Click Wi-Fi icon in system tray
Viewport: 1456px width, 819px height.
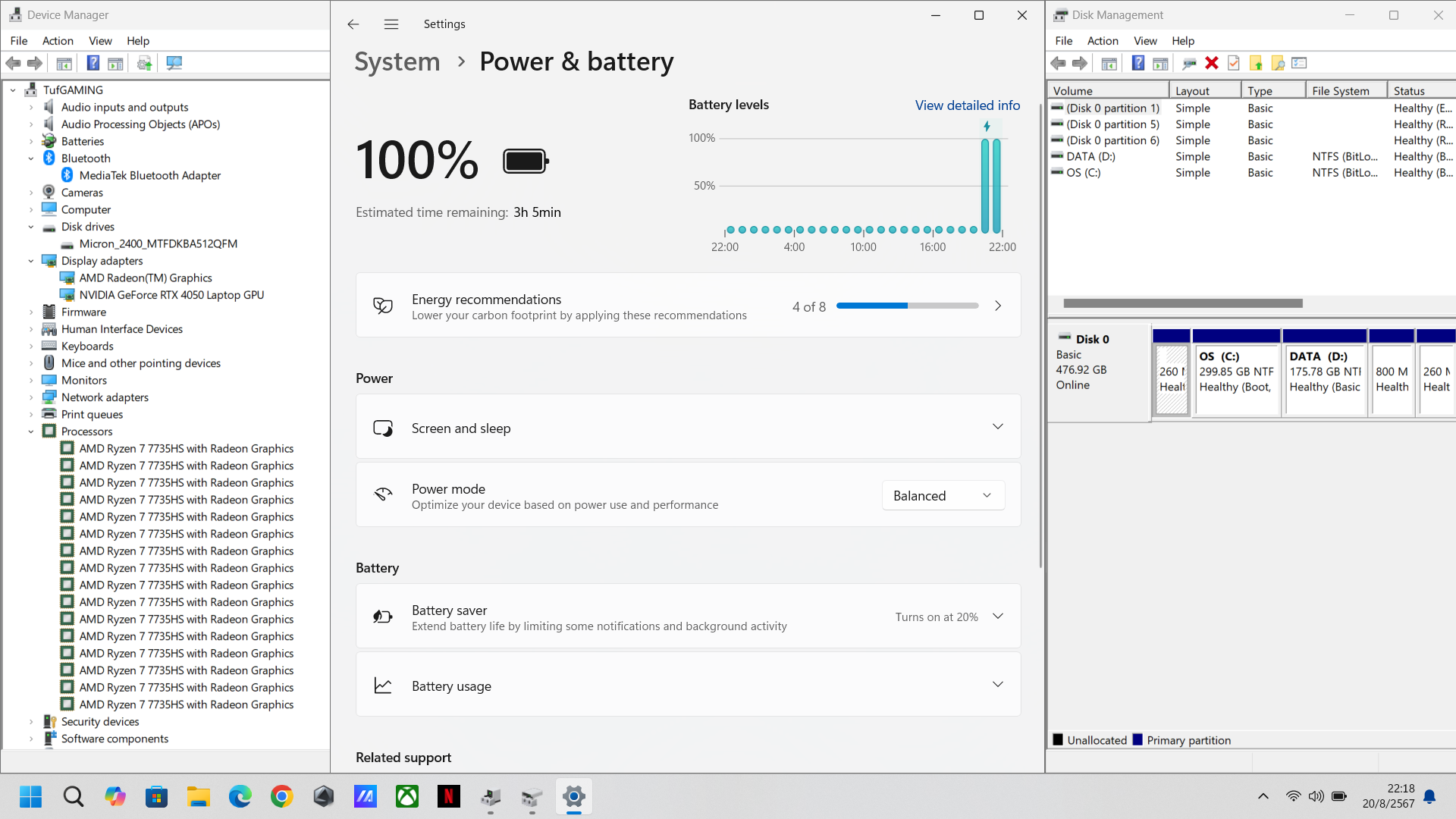coord(1293,796)
